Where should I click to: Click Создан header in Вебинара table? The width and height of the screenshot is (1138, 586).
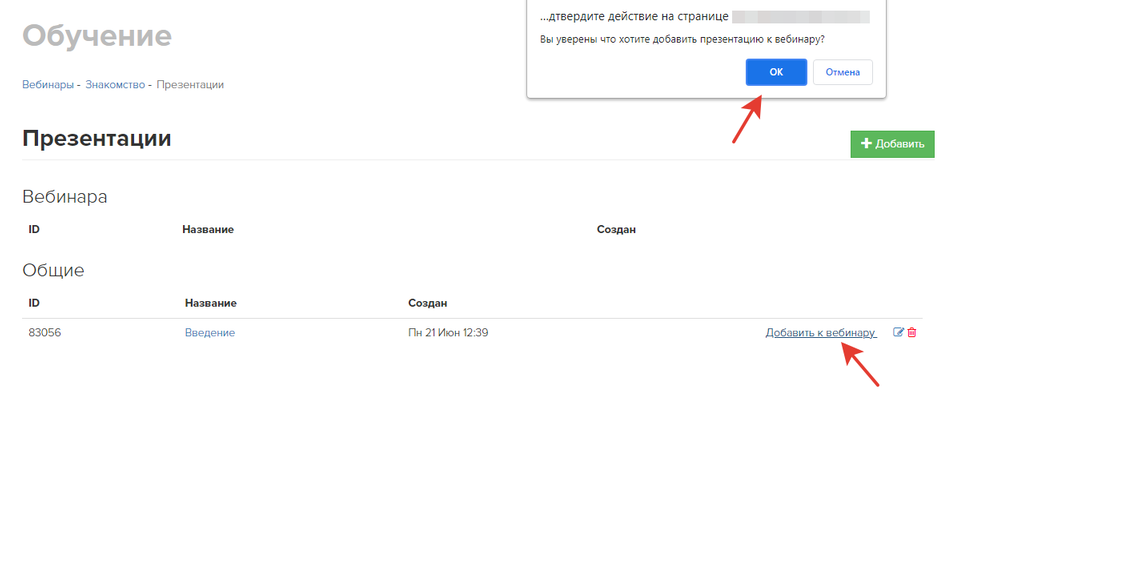point(616,230)
